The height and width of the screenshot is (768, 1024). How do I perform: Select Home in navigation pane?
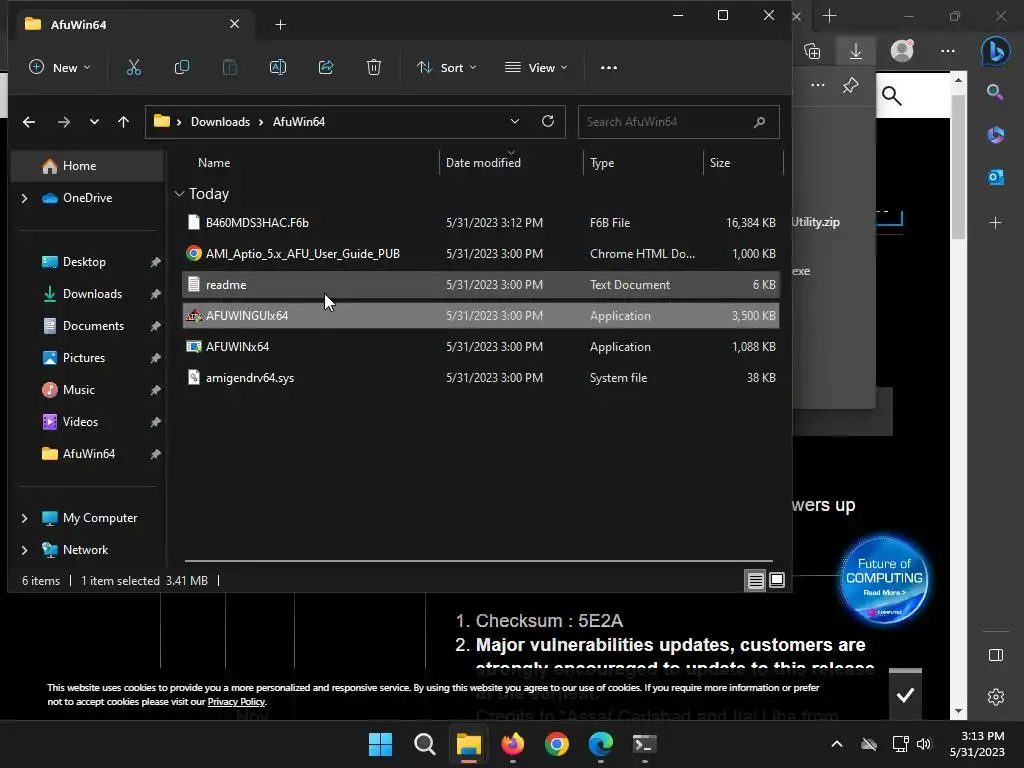click(88, 166)
